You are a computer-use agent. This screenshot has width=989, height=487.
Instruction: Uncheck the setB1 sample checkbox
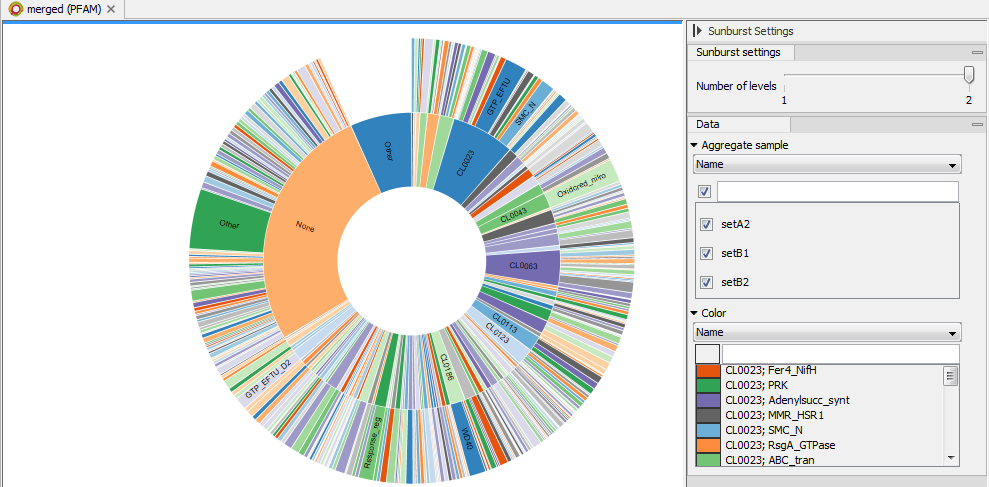point(707,253)
